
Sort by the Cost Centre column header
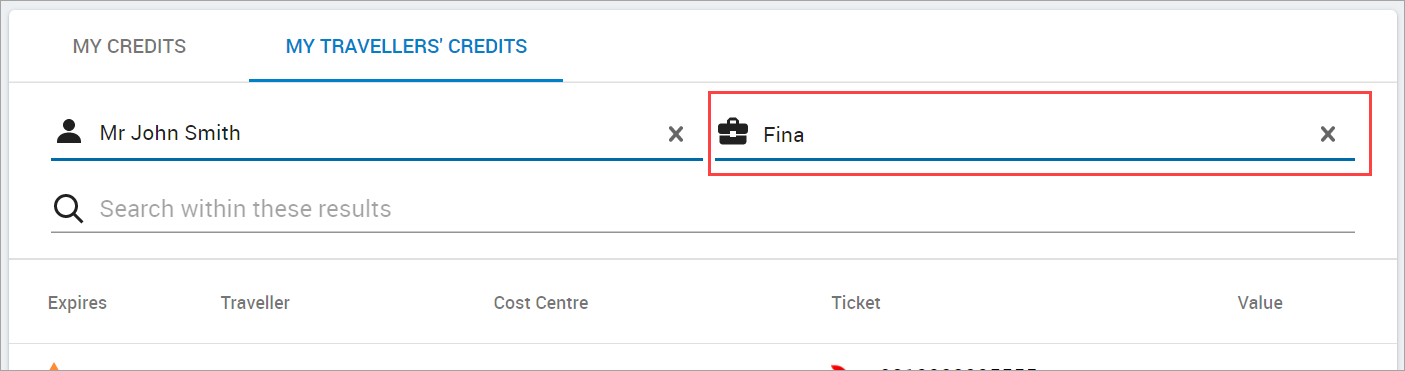point(541,302)
